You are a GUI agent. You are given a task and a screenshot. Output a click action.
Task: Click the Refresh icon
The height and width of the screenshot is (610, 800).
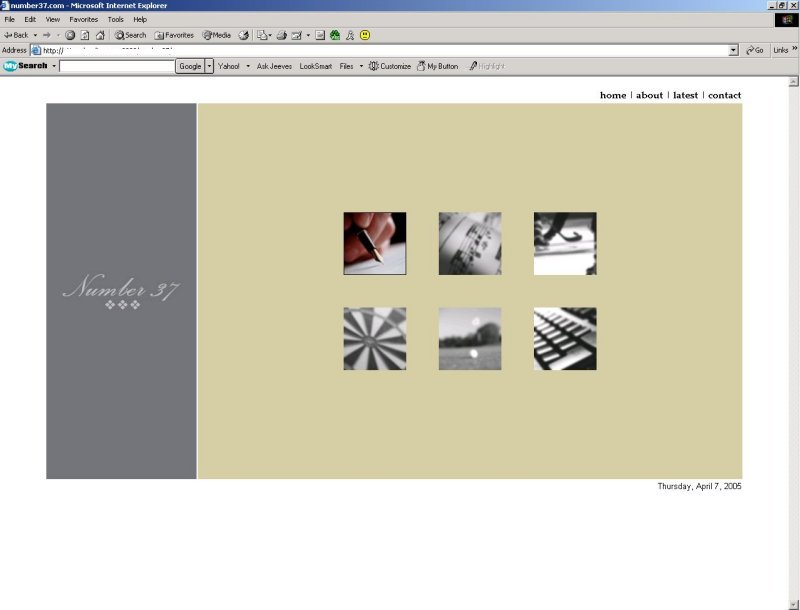[84, 34]
